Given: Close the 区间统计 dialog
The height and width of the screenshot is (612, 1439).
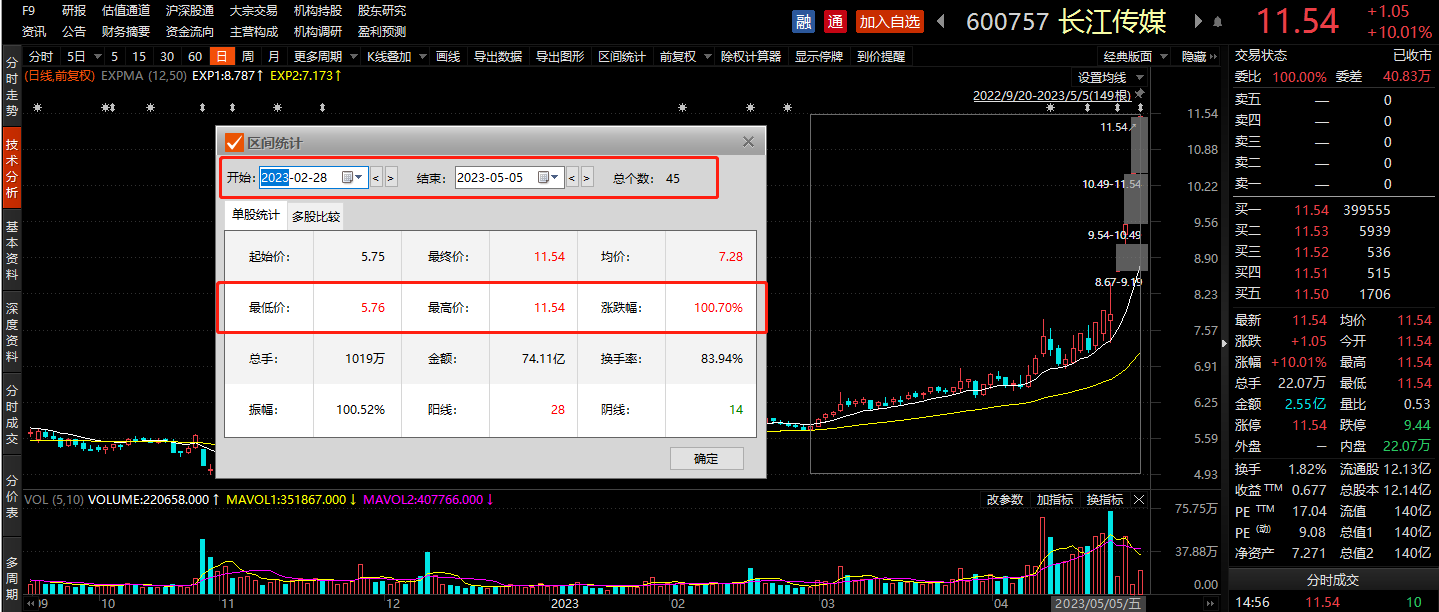Looking at the screenshot, I should 748,142.
